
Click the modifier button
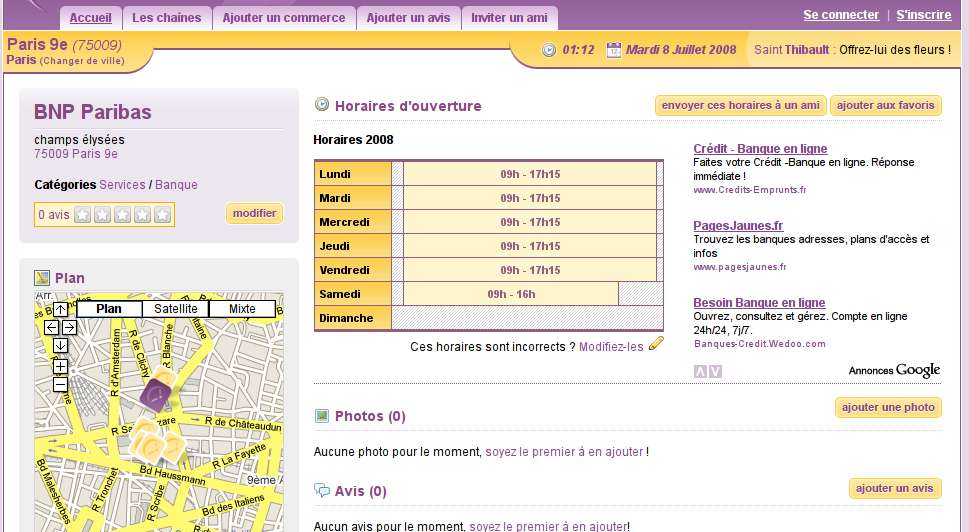255,213
